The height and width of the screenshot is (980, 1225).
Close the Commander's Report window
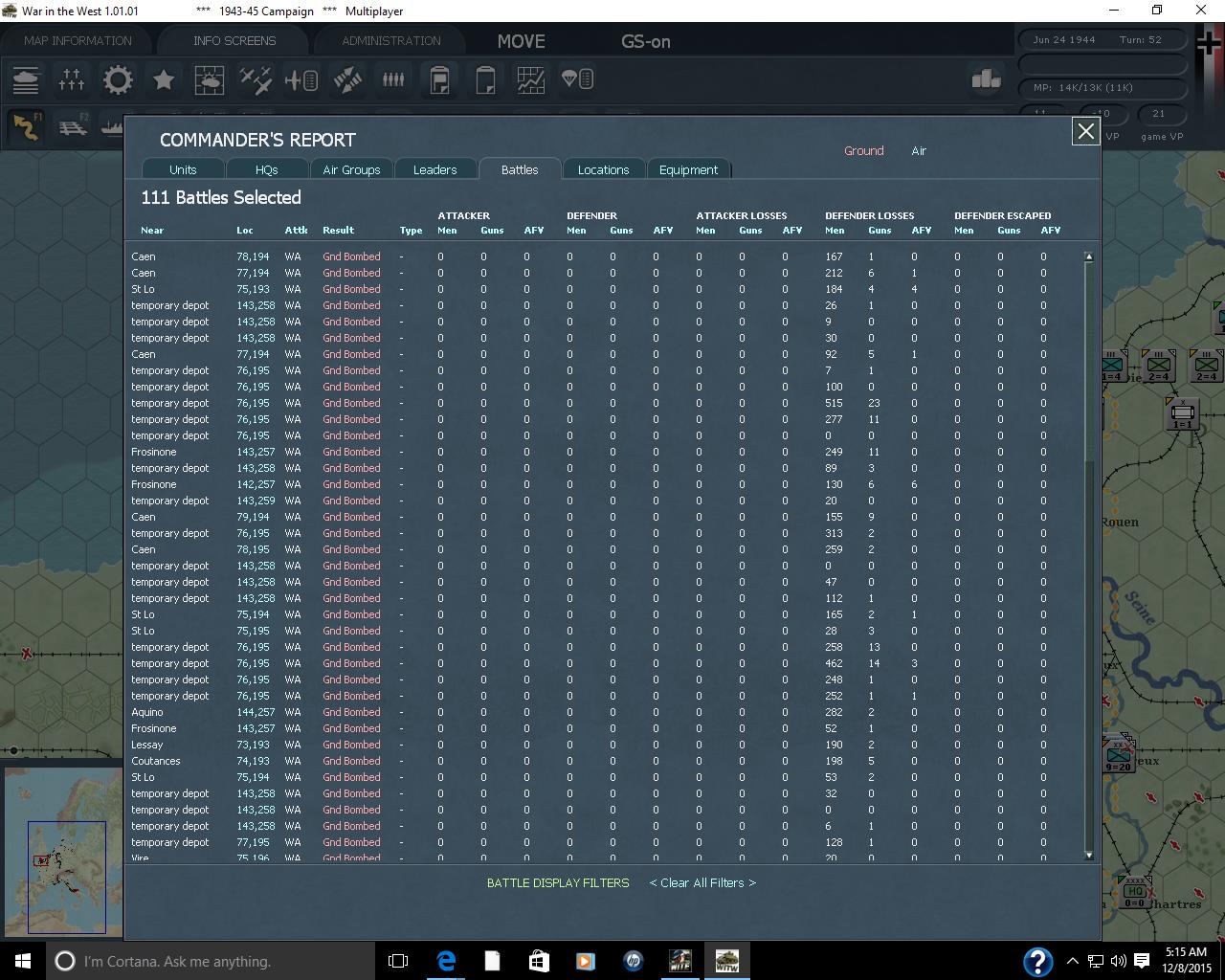click(1085, 131)
